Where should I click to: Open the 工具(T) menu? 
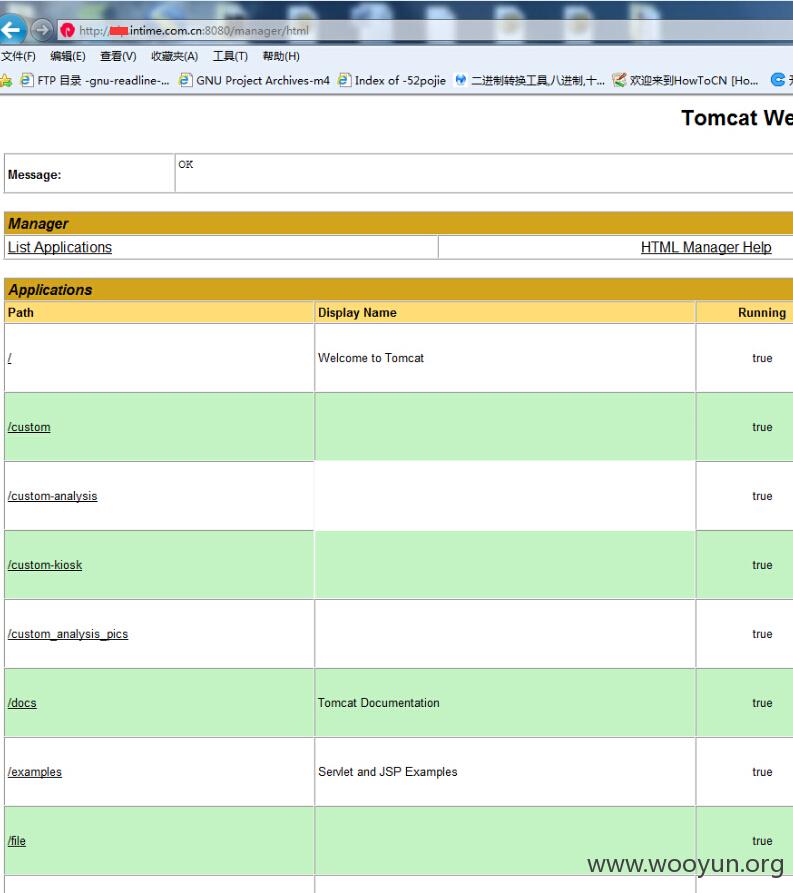[x=230, y=56]
